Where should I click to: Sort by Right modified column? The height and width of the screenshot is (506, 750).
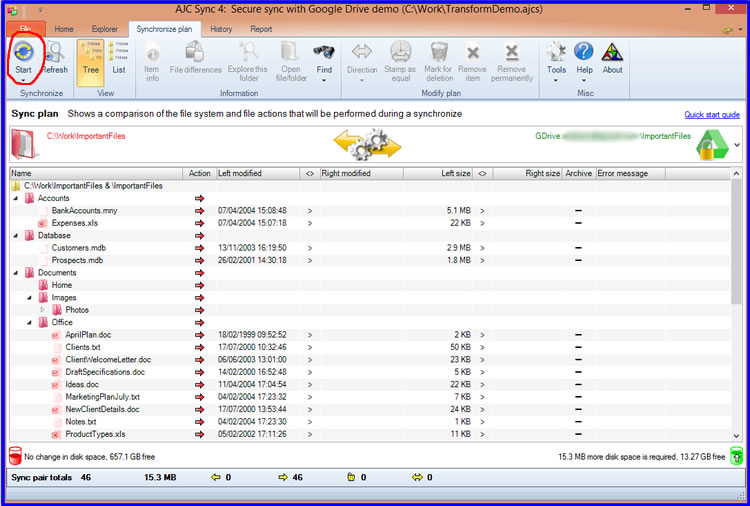click(362, 173)
